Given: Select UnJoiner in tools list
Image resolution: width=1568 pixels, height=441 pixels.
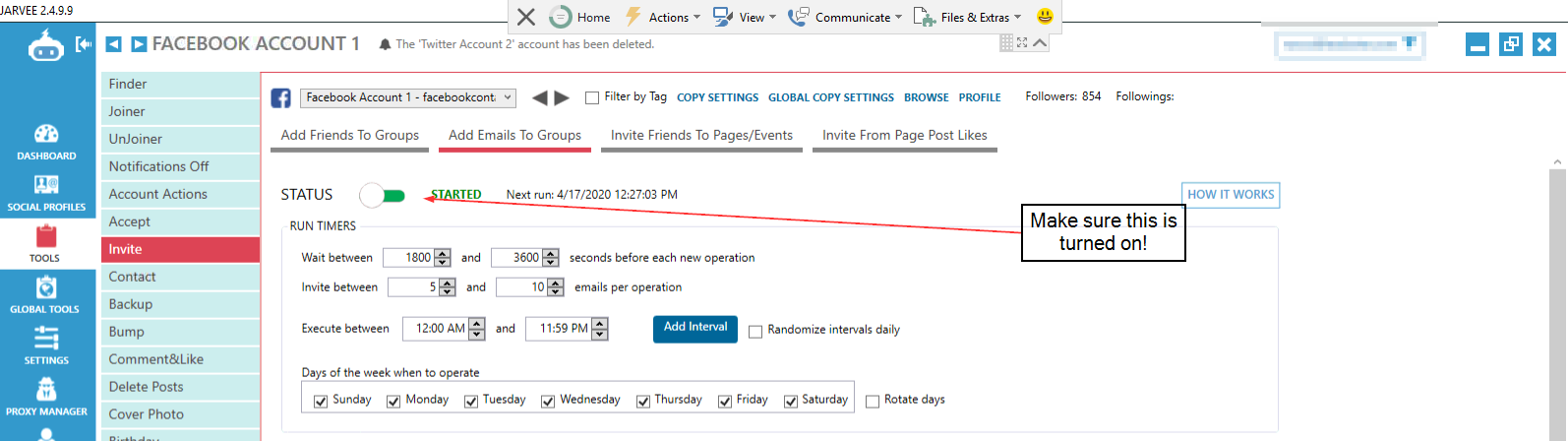Looking at the screenshot, I should pos(180,140).
